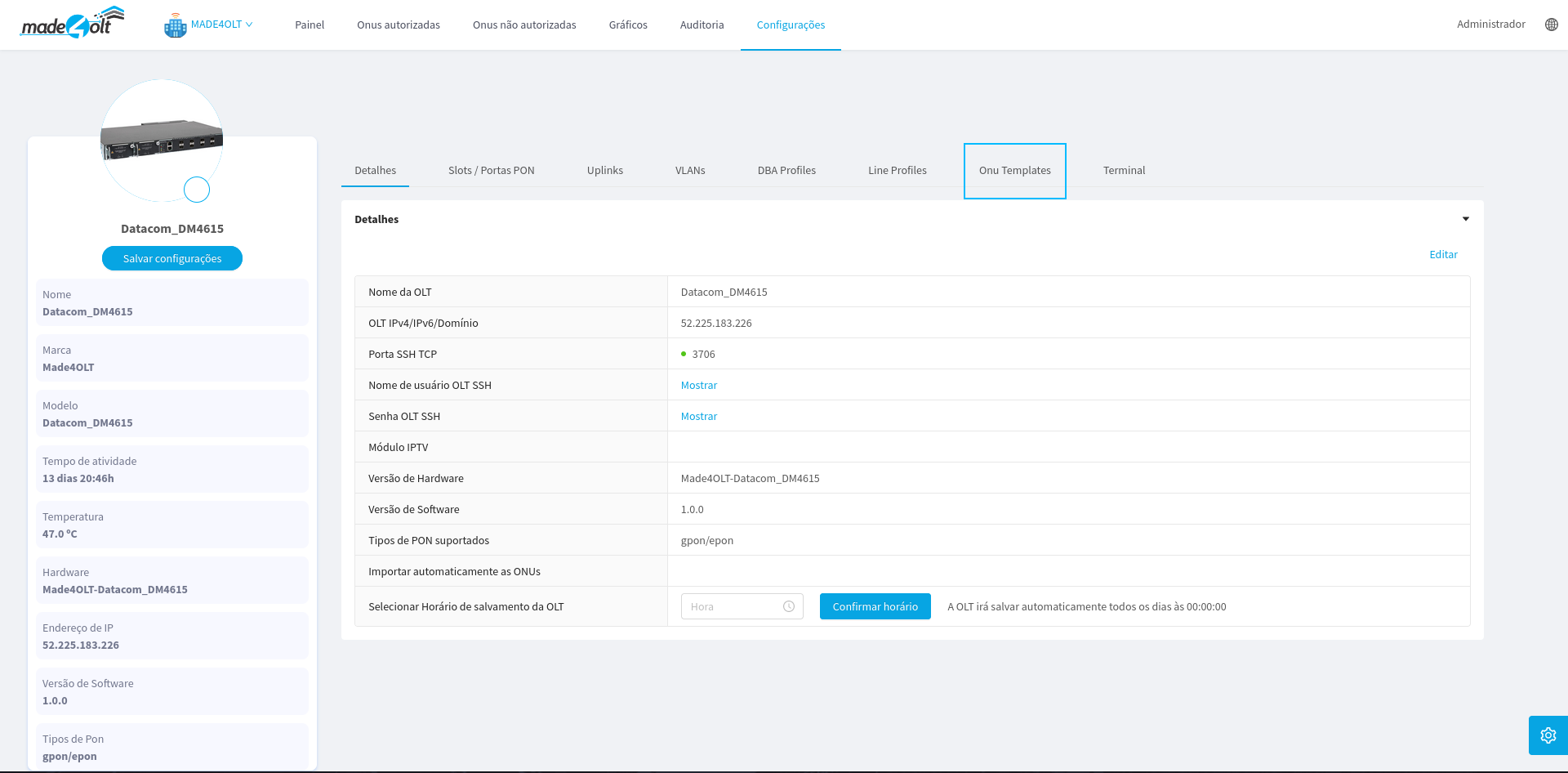Click the Editar link
The height and width of the screenshot is (773, 1568).
(1442, 255)
